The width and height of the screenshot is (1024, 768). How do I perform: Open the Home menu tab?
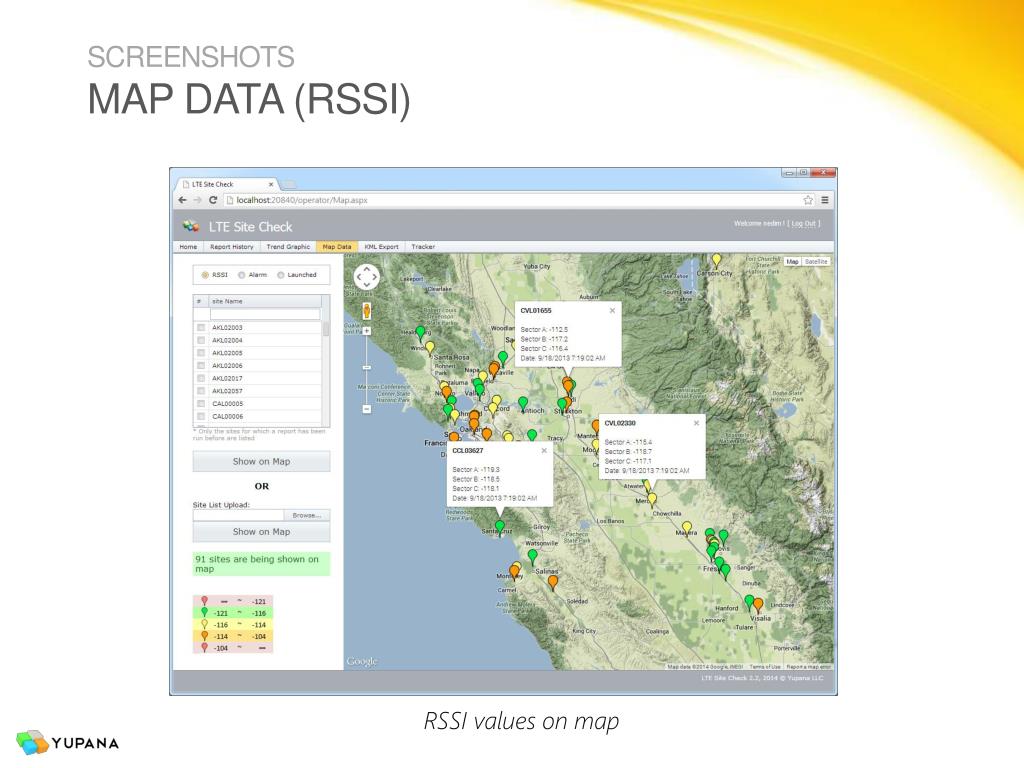click(188, 247)
